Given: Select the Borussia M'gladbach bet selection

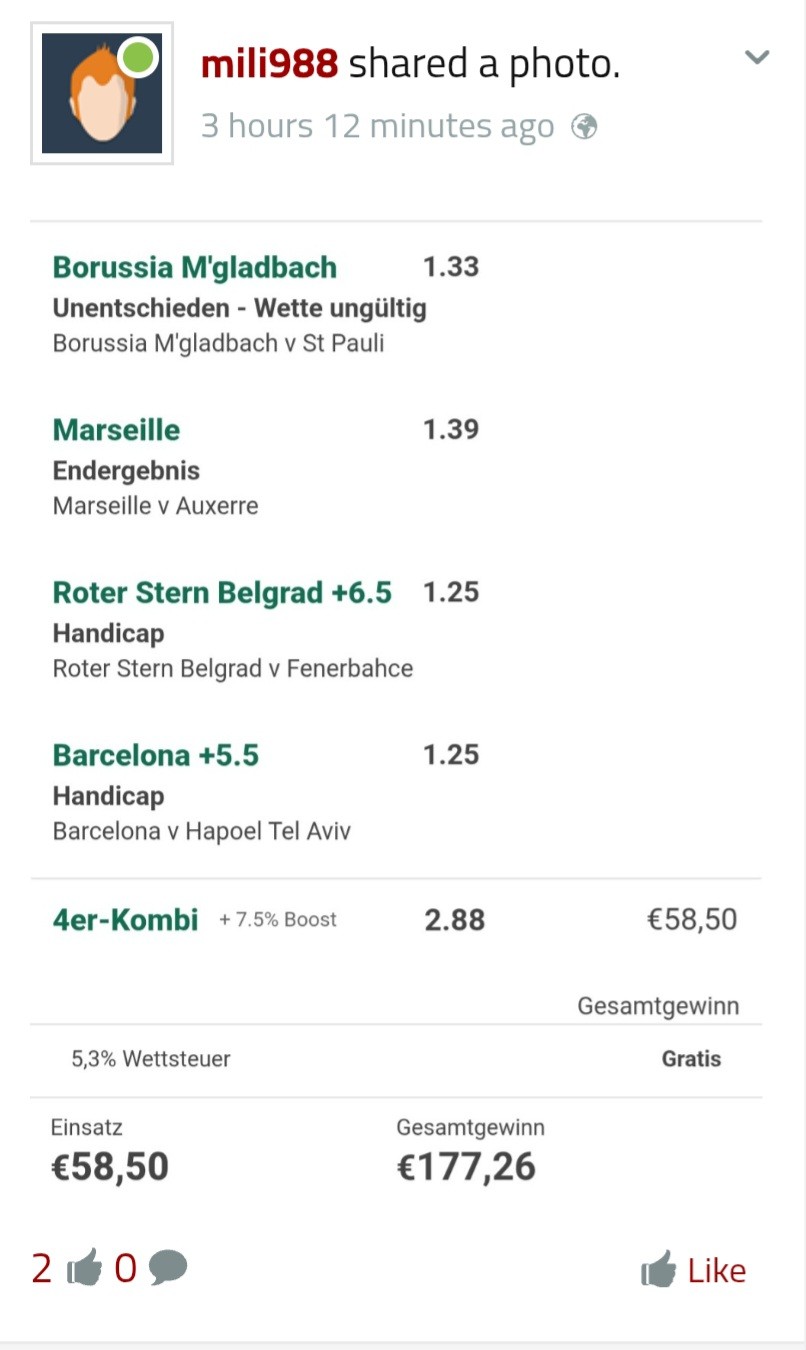Looking at the screenshot, I should [x=195, y=268].
